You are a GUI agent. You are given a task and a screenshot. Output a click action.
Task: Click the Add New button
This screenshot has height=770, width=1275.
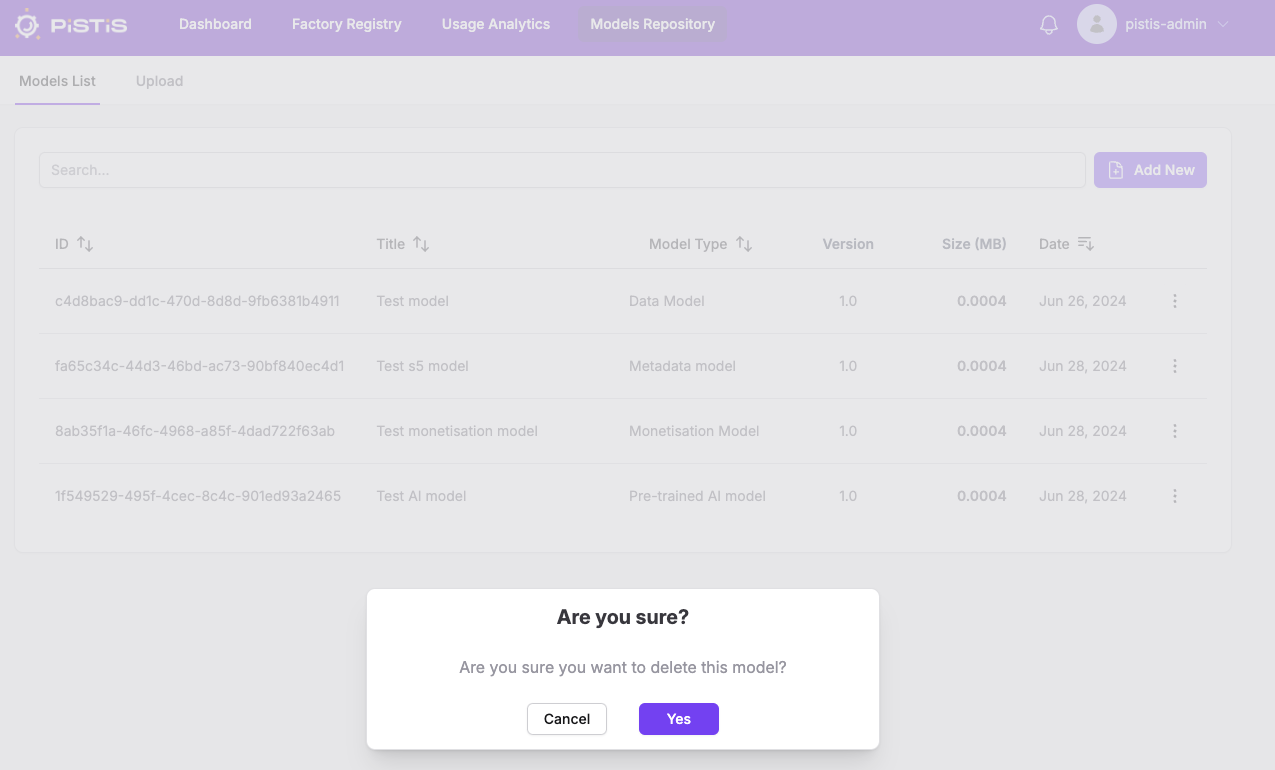click(x=1150, y=170)
